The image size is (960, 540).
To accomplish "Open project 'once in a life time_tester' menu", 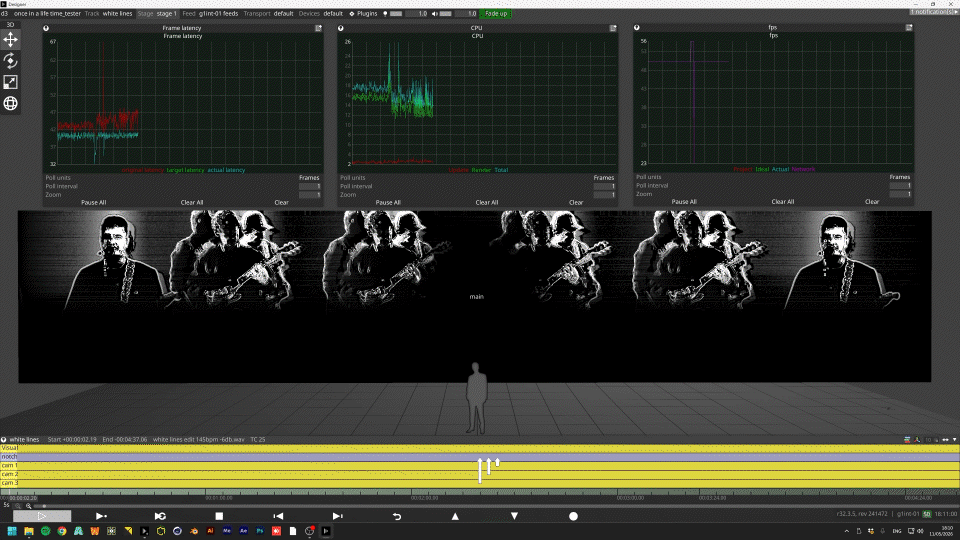I will coord(47,13).
